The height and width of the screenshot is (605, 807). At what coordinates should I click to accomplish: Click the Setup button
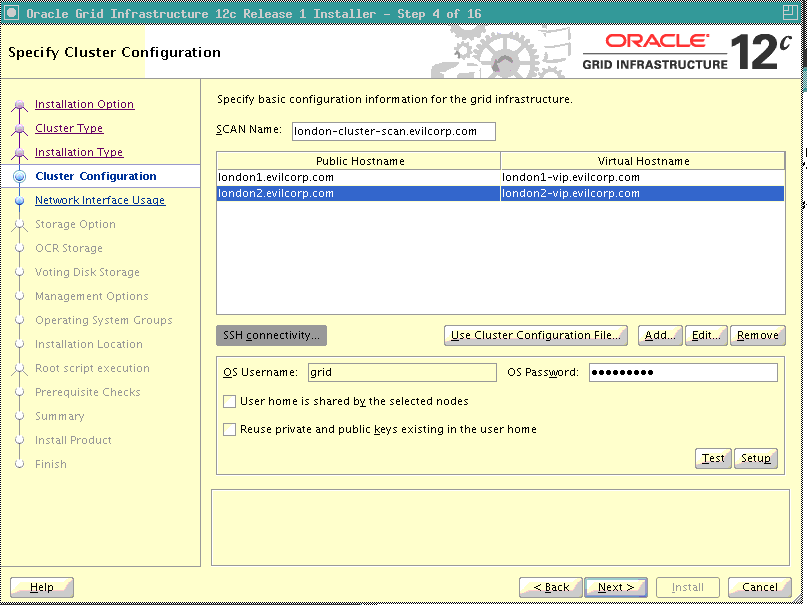click(x=756, y=458)
